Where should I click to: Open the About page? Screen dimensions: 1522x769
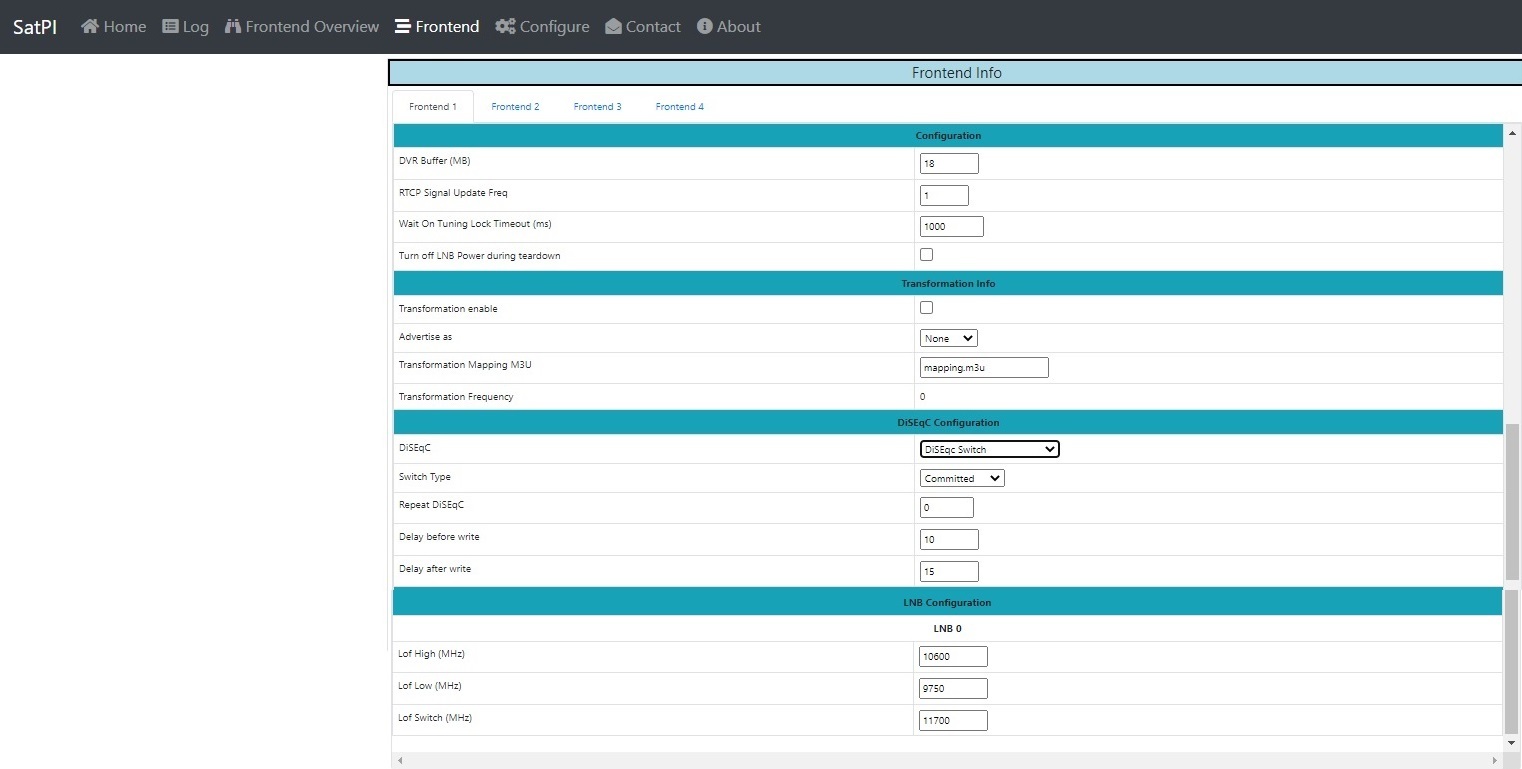tap(729, 26)
